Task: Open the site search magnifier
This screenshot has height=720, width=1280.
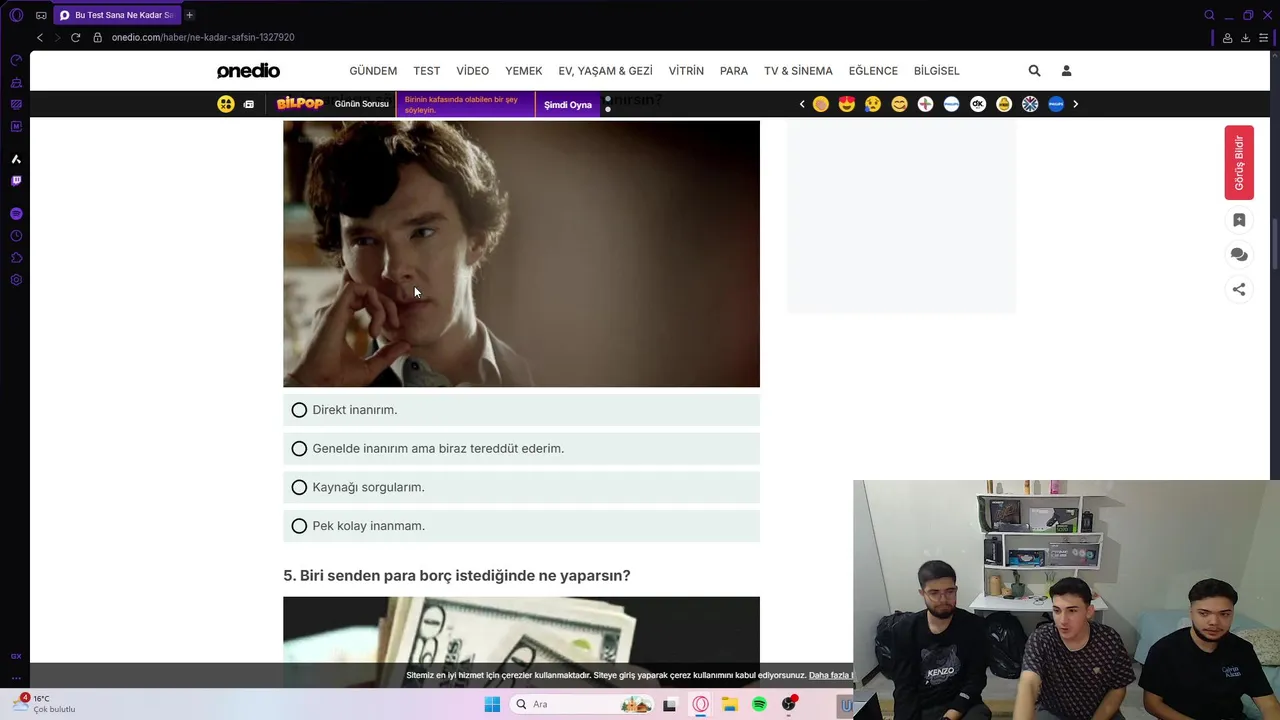Action: coord(1035,71)
